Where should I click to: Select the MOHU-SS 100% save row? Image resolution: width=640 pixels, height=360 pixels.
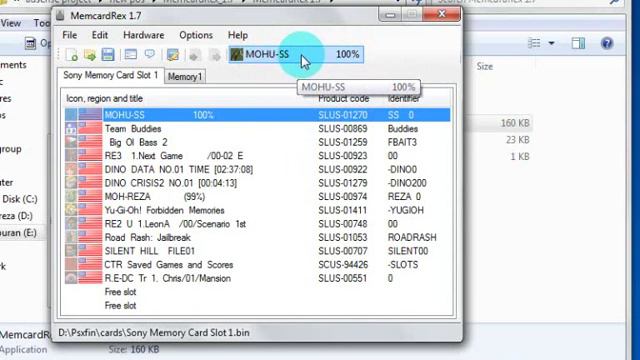coord(258,115)
